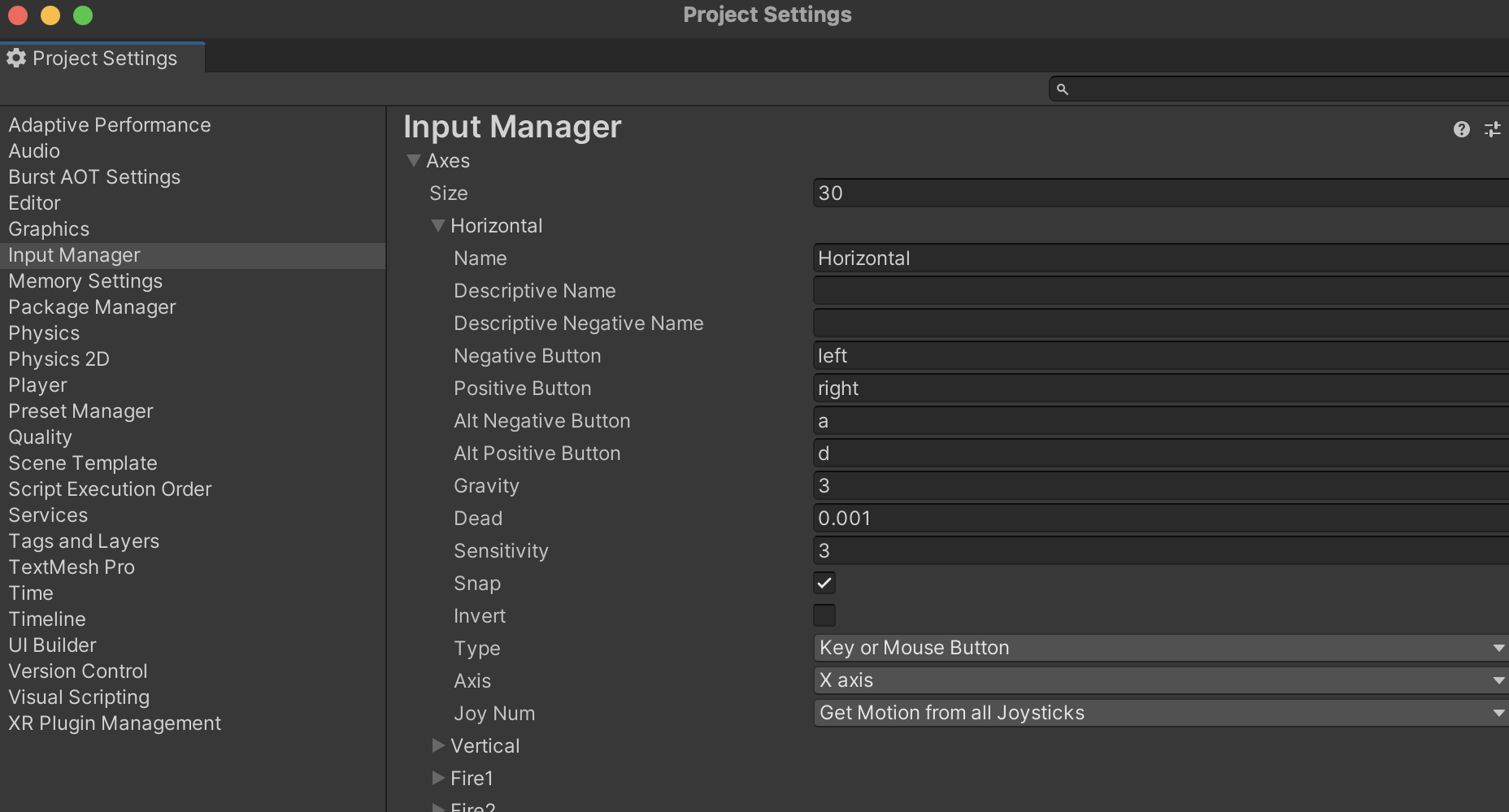This screenshot has width=1509, height=812.
Task: Open Script Execution Order settings
Action: click(110, 489)
